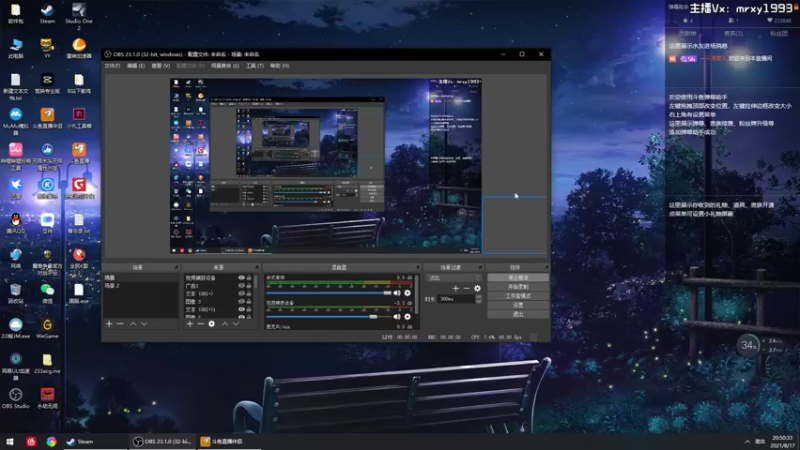The image size is (800, 450).
Task: Remove the selected scene with the minus icon in the 场景 panel
Action: click(x=120, y=324)
